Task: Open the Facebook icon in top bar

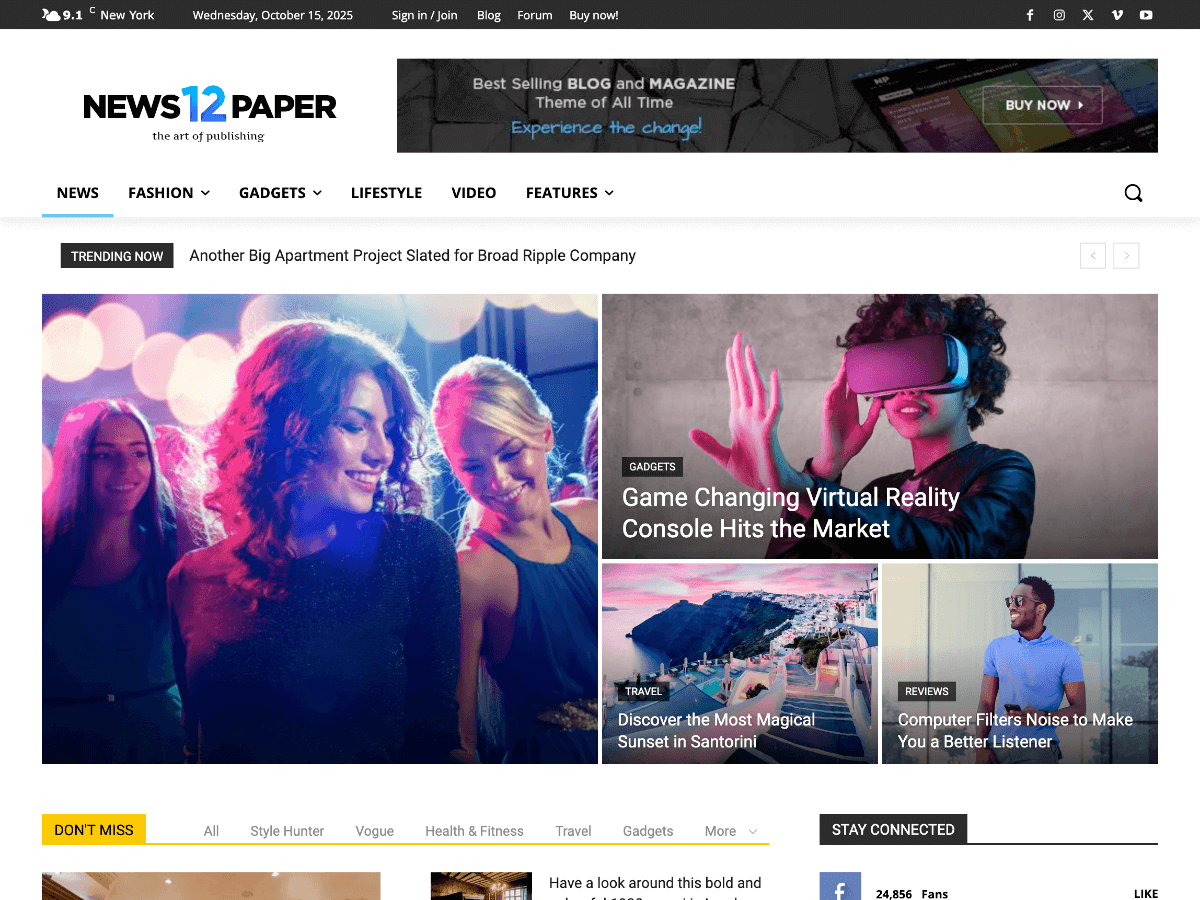Action: point(1030,15)
